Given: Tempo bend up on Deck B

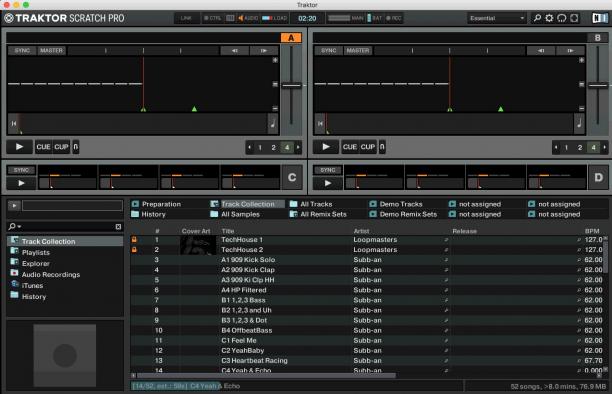Looking at the screenshot, I should point(570,50).
